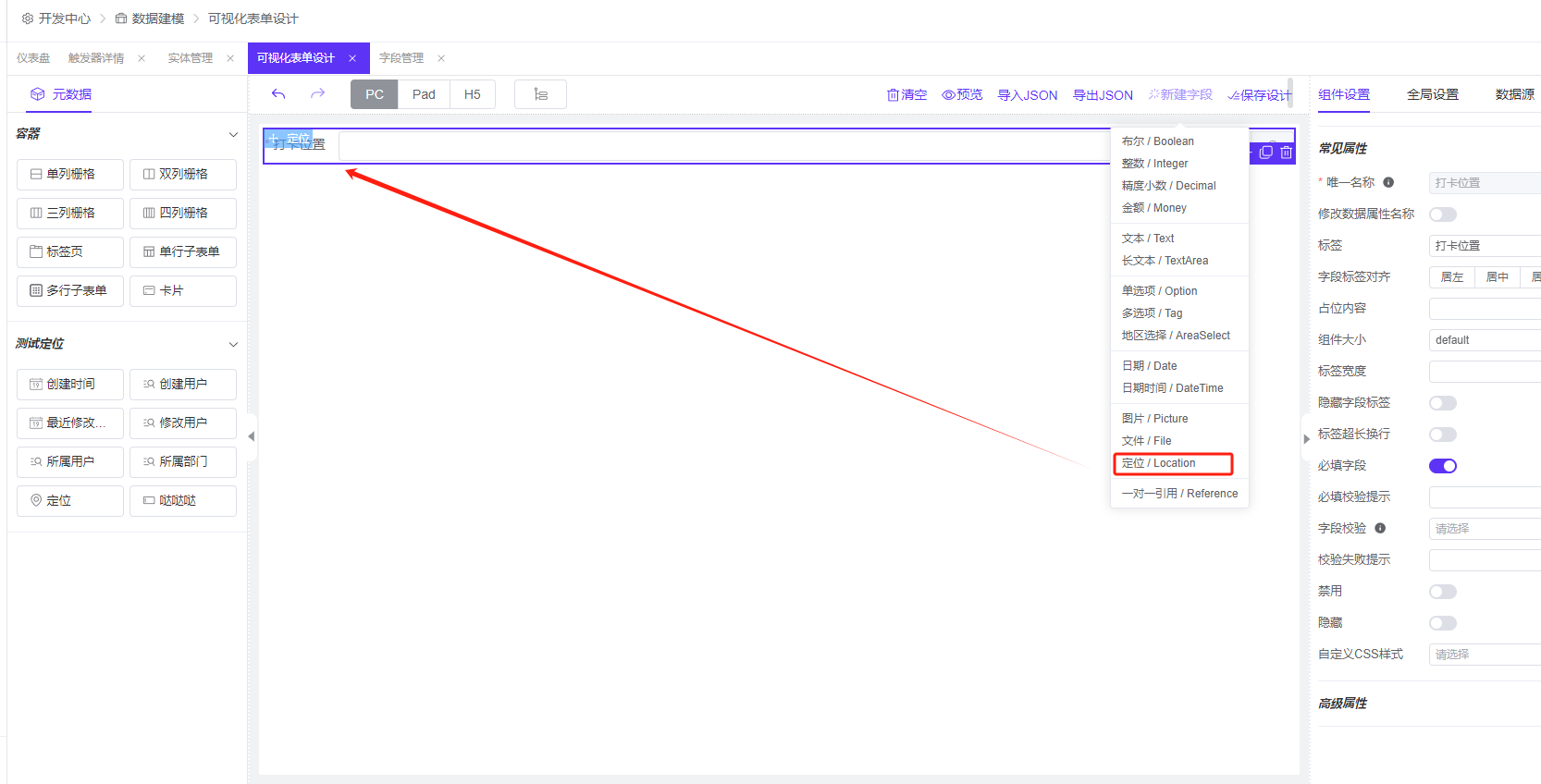Viewport: 1541px width, 784px height.
Task: Disable the 必填字段 switch
Action: 1442,466
